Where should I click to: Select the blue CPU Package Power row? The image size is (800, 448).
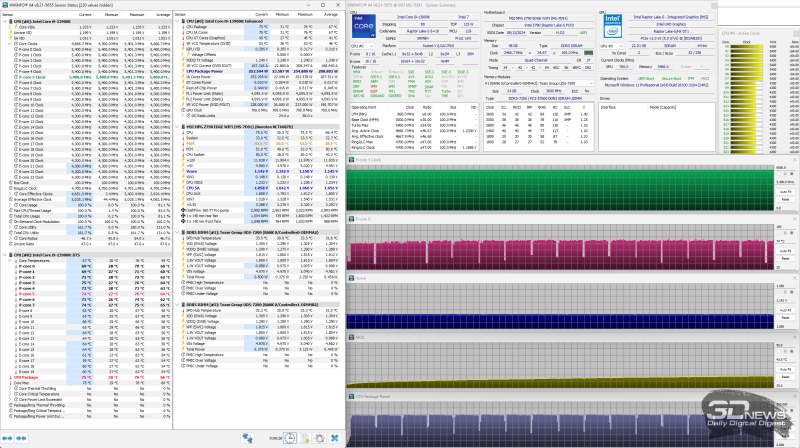tap(258, 71)
